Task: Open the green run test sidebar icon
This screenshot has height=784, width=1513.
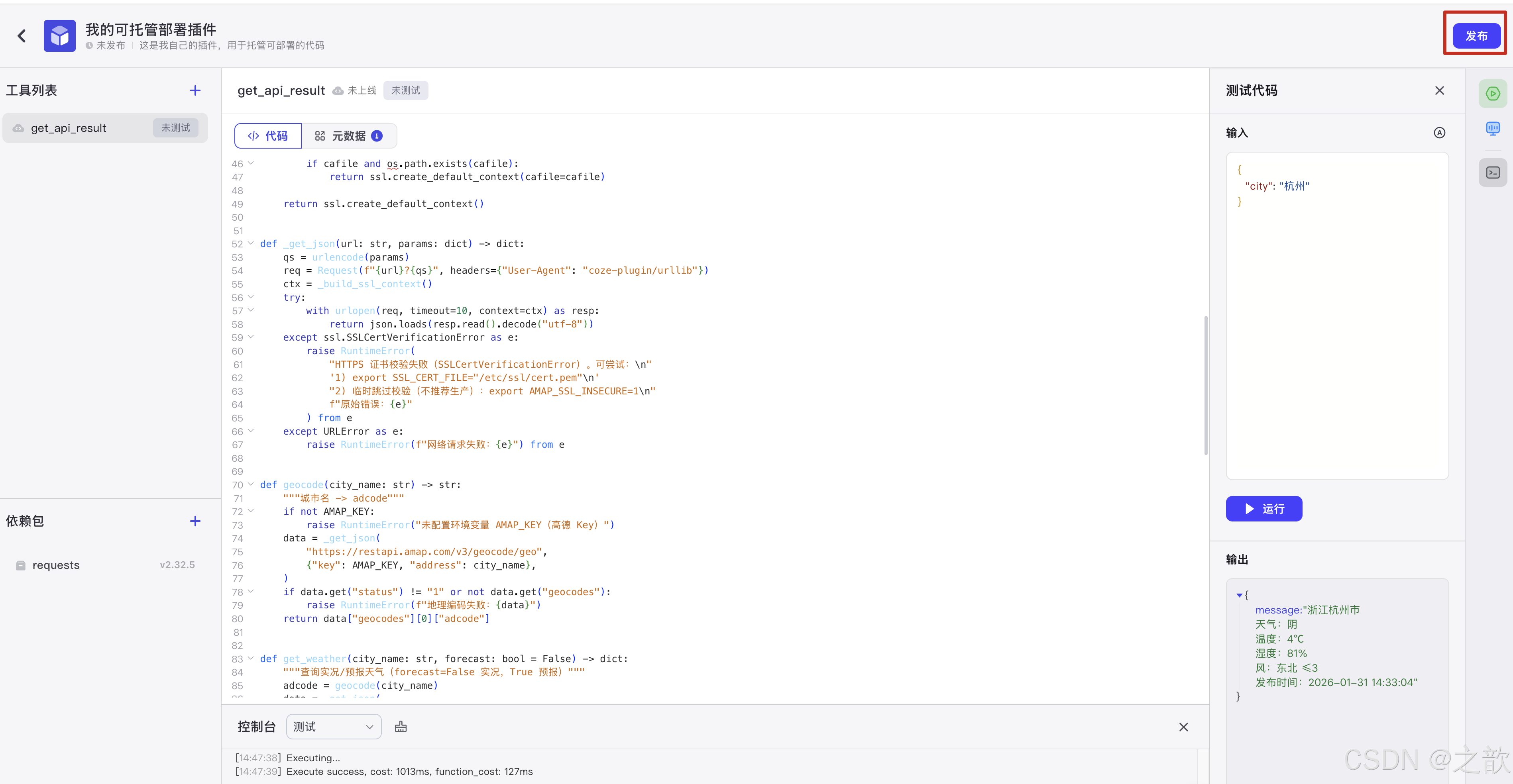Action: tap(1492, 94)
